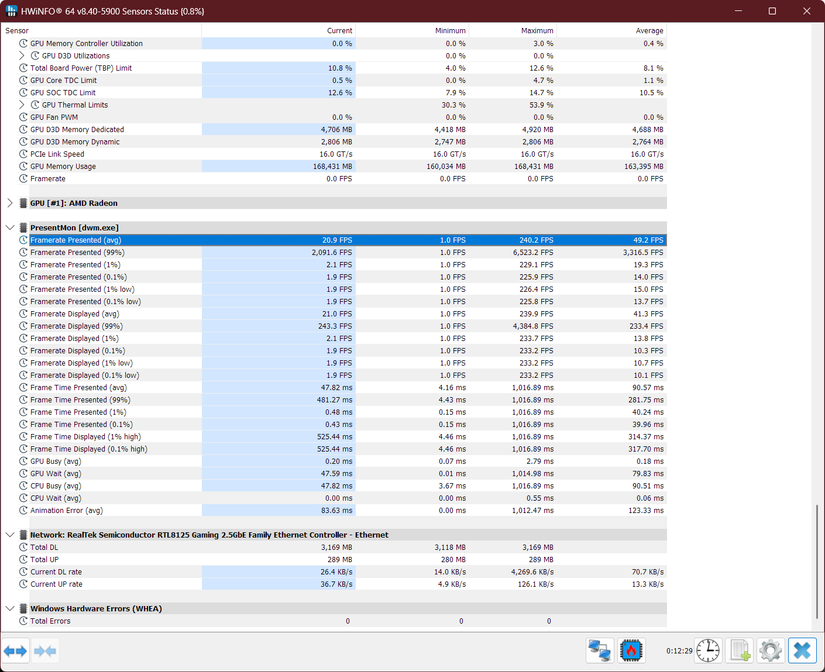Open sensor settings gear icon

point(770,651)
